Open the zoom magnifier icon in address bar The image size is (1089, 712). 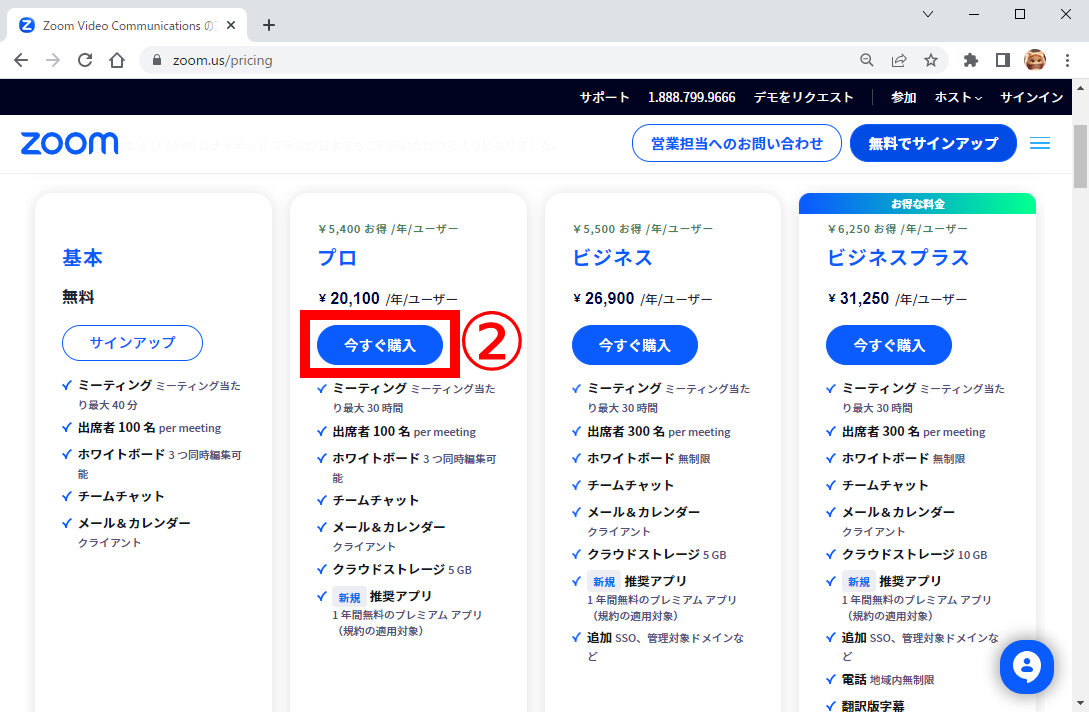click(866, 60)
